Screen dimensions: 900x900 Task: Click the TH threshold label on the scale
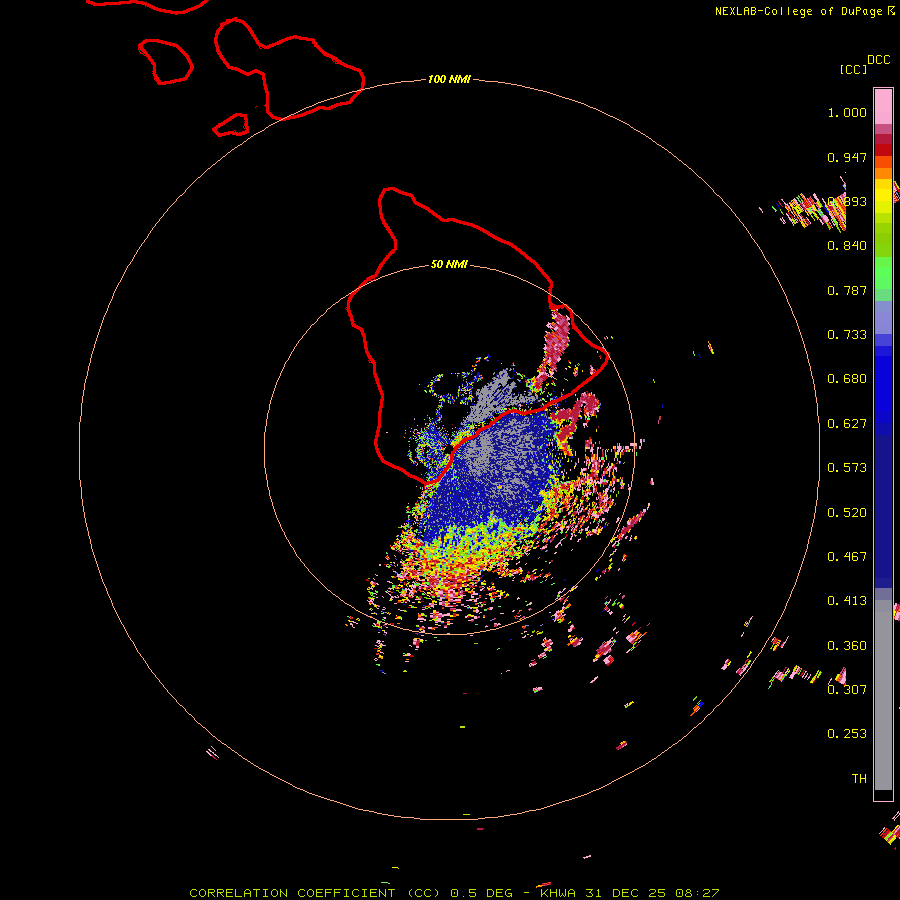click(859, 779)
